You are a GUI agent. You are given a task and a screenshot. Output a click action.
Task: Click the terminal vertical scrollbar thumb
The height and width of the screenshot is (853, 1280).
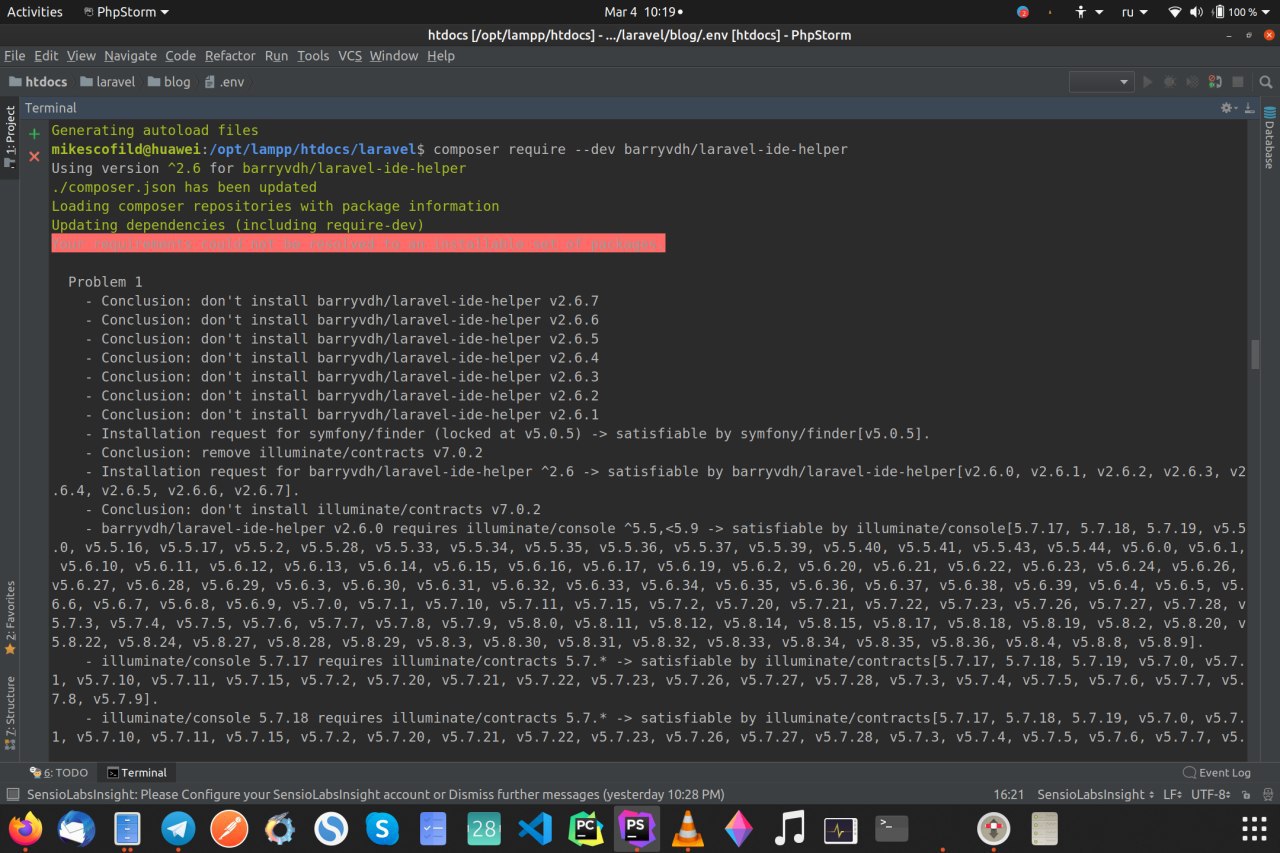1255,354
